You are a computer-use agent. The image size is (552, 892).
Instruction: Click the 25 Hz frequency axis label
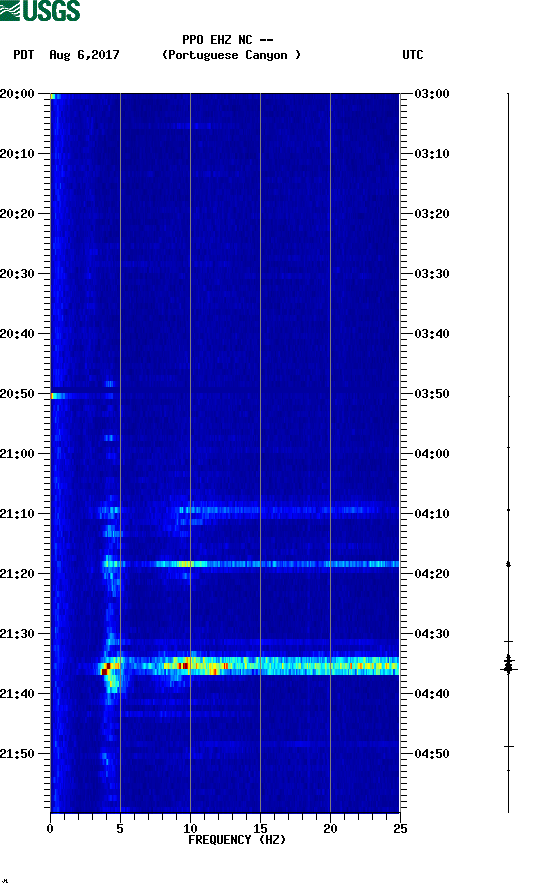click(x=400, y=829)
